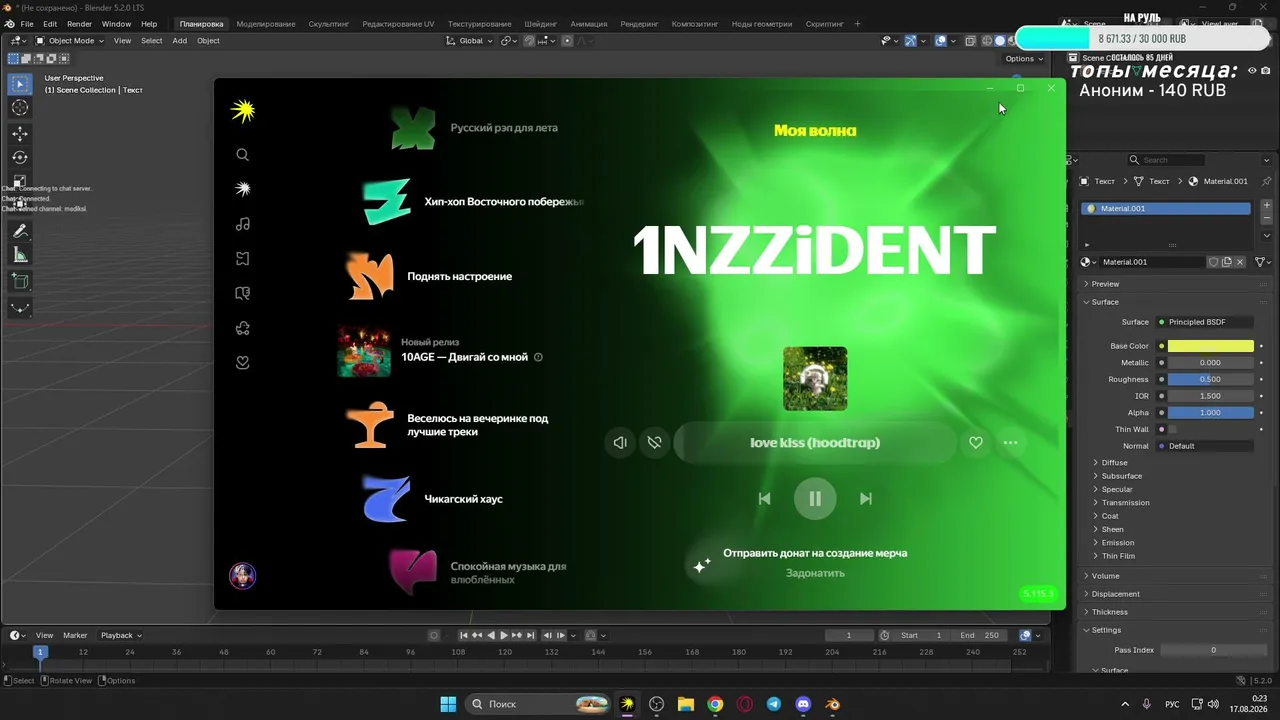Click the speaker volume icon in player
Viewport: 1280px width, 720px height.
[620, 442]
